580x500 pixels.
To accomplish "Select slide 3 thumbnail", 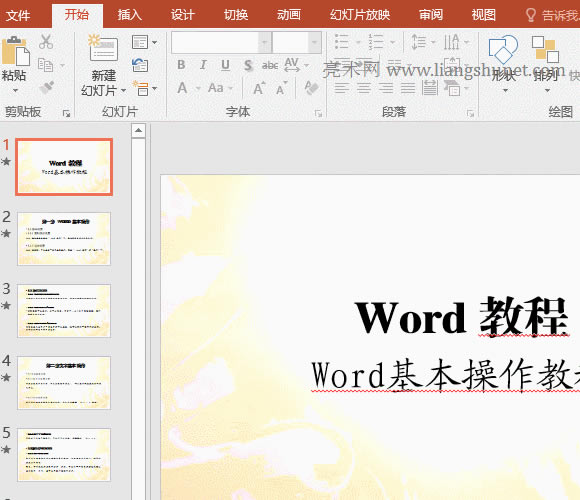I will 64,311.
